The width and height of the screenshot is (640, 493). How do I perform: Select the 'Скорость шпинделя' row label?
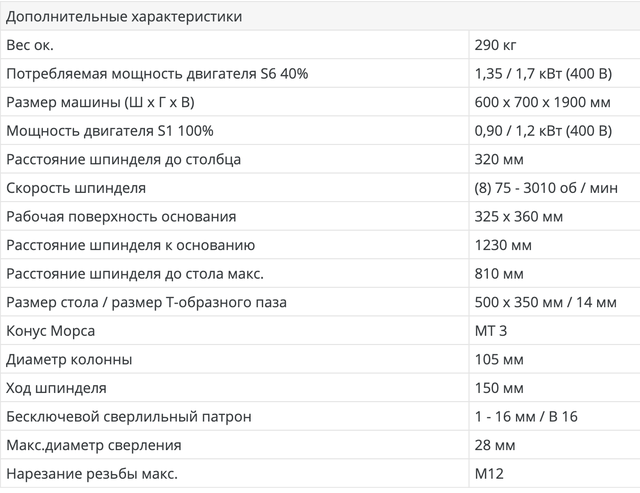76,188
